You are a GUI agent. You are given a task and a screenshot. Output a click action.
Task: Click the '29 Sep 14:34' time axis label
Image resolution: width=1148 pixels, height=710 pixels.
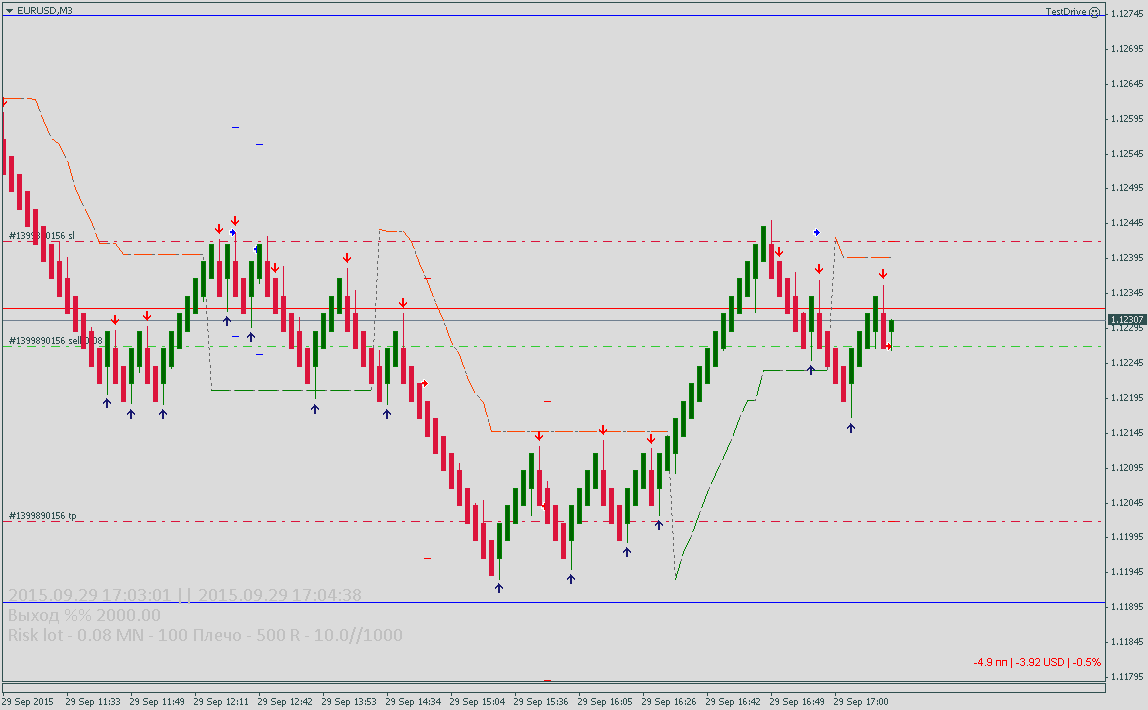pyautogui.click(x=413, y=702)
